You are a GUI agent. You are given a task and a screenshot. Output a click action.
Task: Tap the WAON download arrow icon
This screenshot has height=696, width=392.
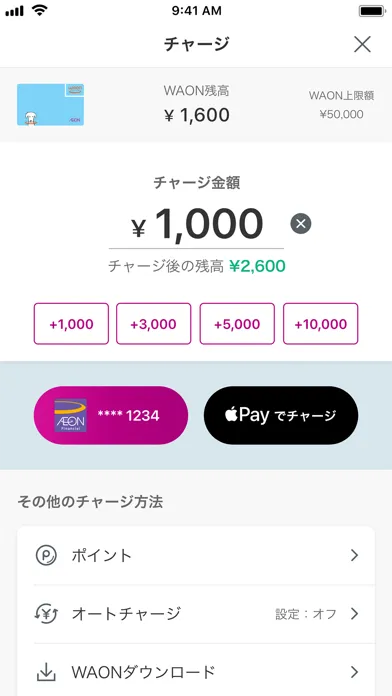click(x=46, y=672)
